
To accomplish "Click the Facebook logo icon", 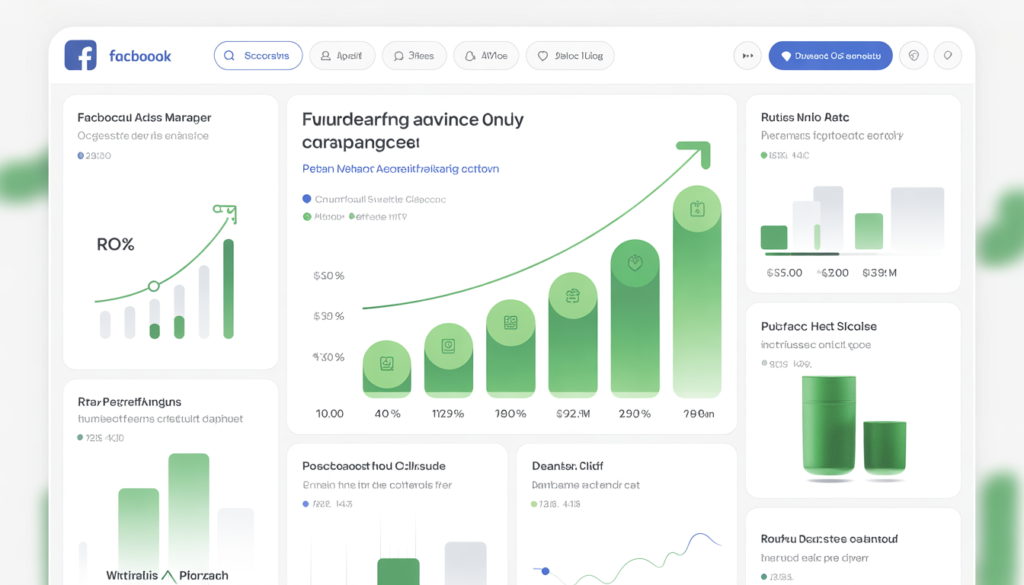I will click(x=80, y=55).
